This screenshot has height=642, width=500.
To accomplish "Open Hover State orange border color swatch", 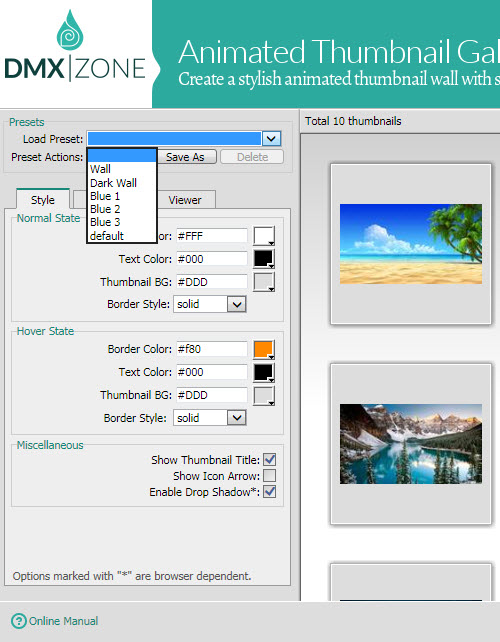I will [x=264, y=349].
